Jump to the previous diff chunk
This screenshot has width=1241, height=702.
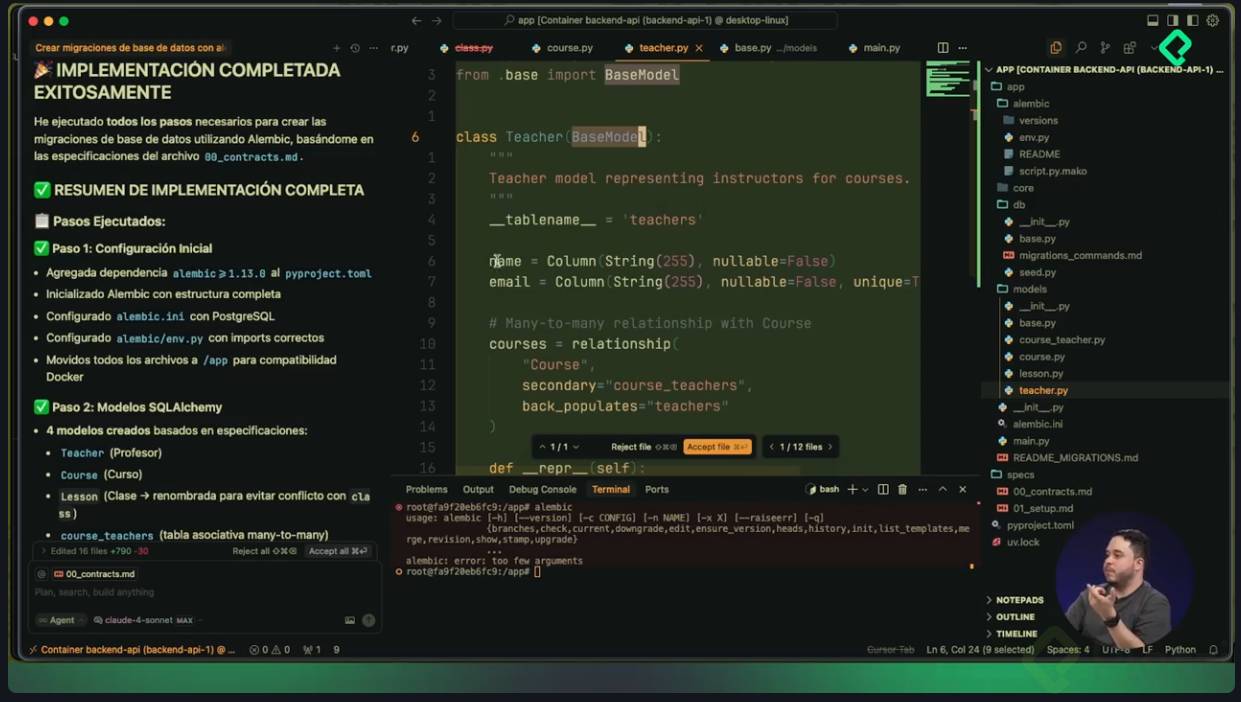542,447
